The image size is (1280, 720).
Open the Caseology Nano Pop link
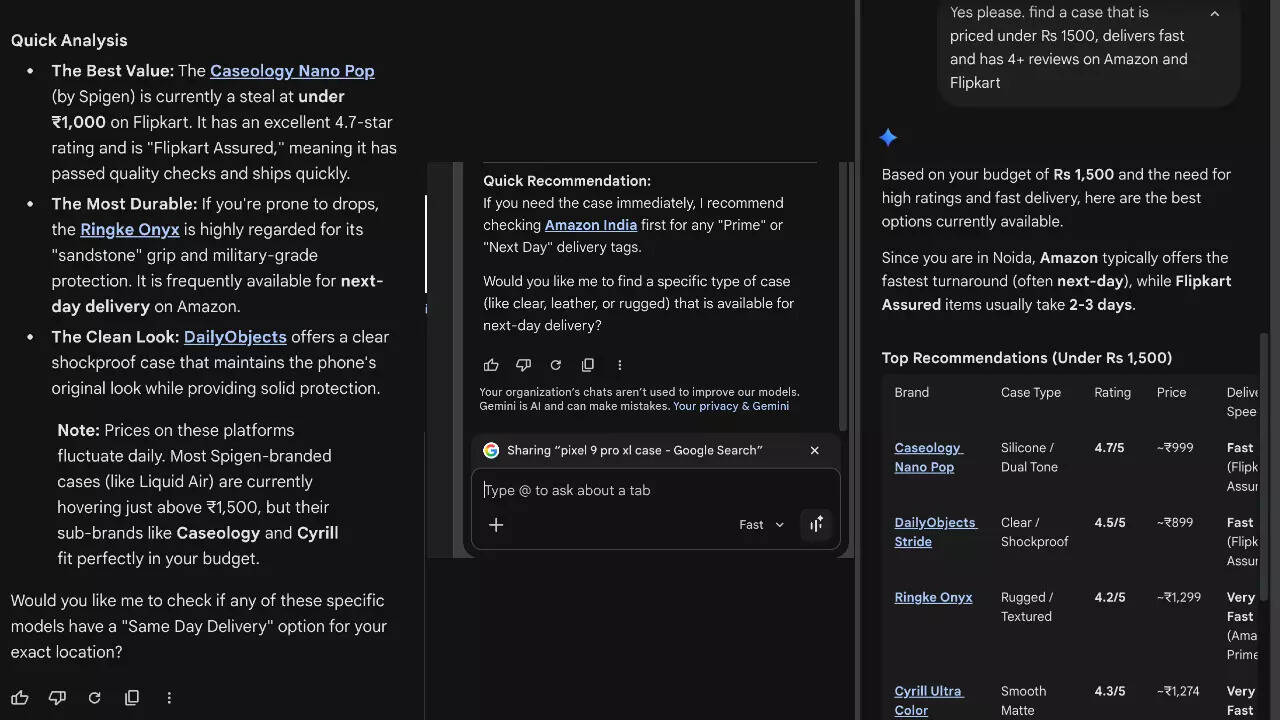(292, 70)
